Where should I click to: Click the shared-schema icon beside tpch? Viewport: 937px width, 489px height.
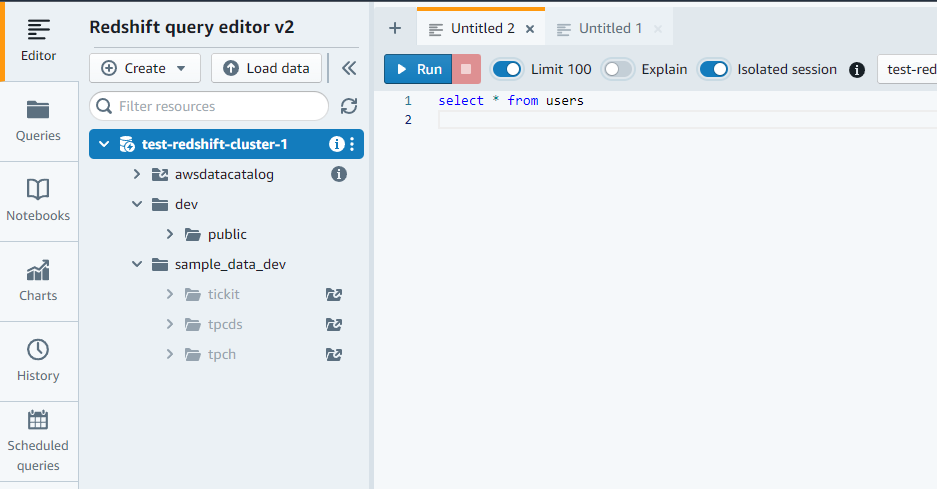click(333, 354)
